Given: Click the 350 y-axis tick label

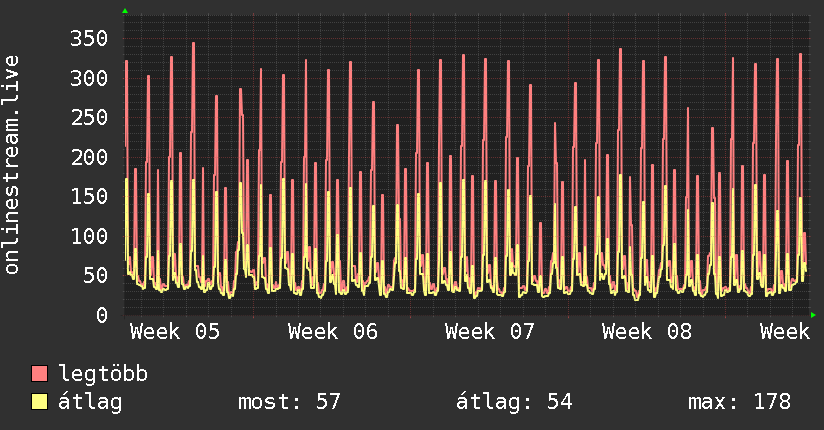Looking at the screenshot, I should [88, 39].
